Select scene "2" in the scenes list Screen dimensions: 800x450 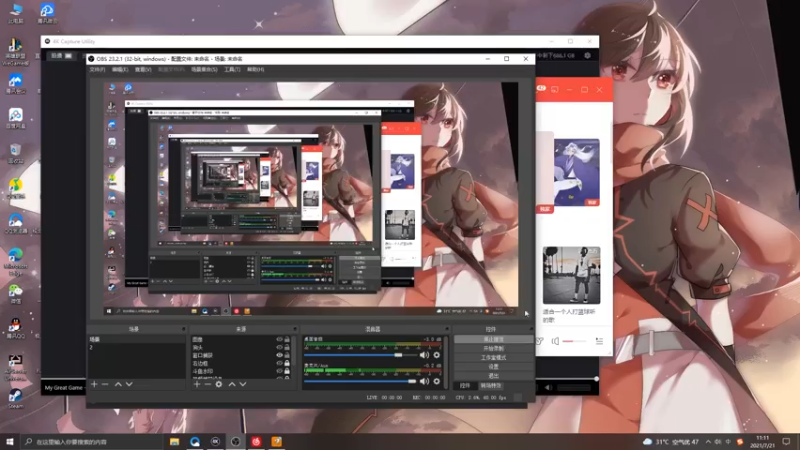pos(137,347)
